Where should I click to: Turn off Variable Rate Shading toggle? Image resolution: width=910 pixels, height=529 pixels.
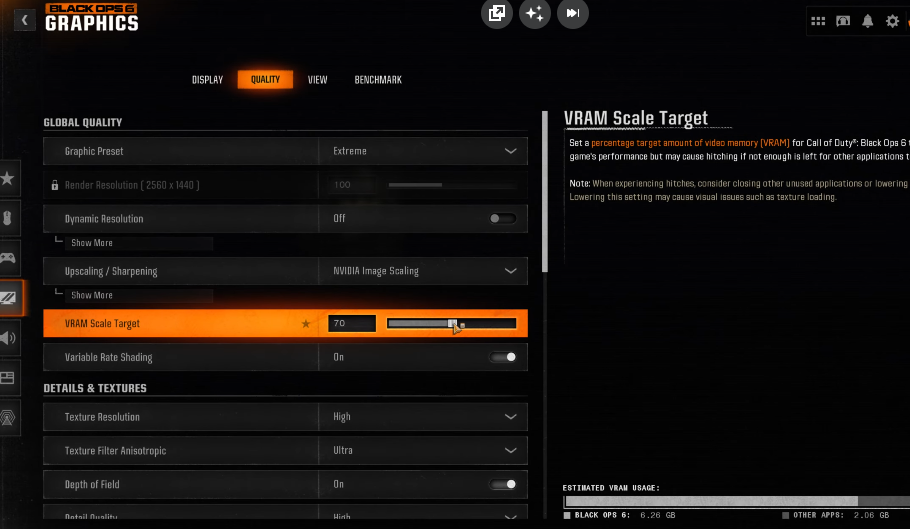tap(503, 357)
